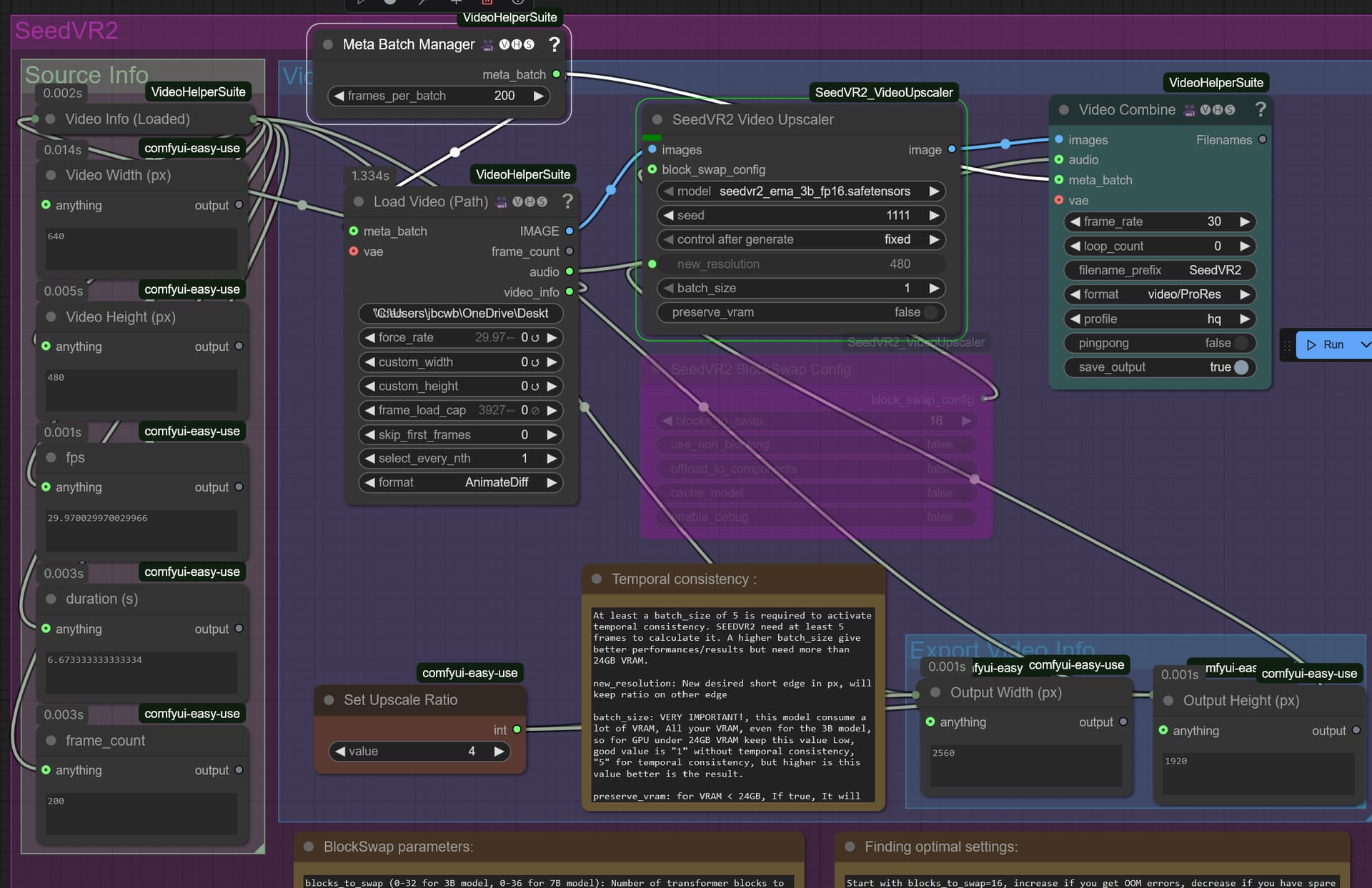Screen dimensions: 1372x888
Task: Click the Video Combine node collapse dot
Action: click(x=1064, y=109)
